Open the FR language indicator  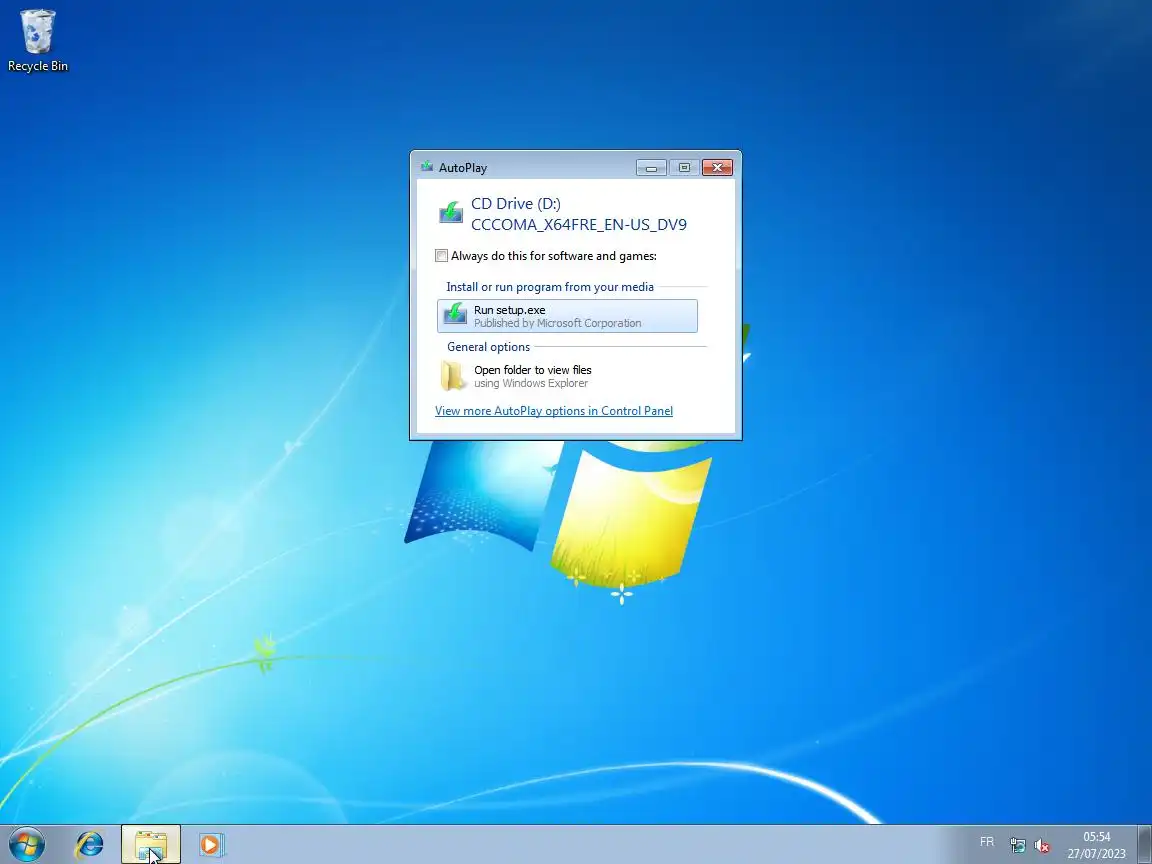pyautogui.click(x=987, y=842)
